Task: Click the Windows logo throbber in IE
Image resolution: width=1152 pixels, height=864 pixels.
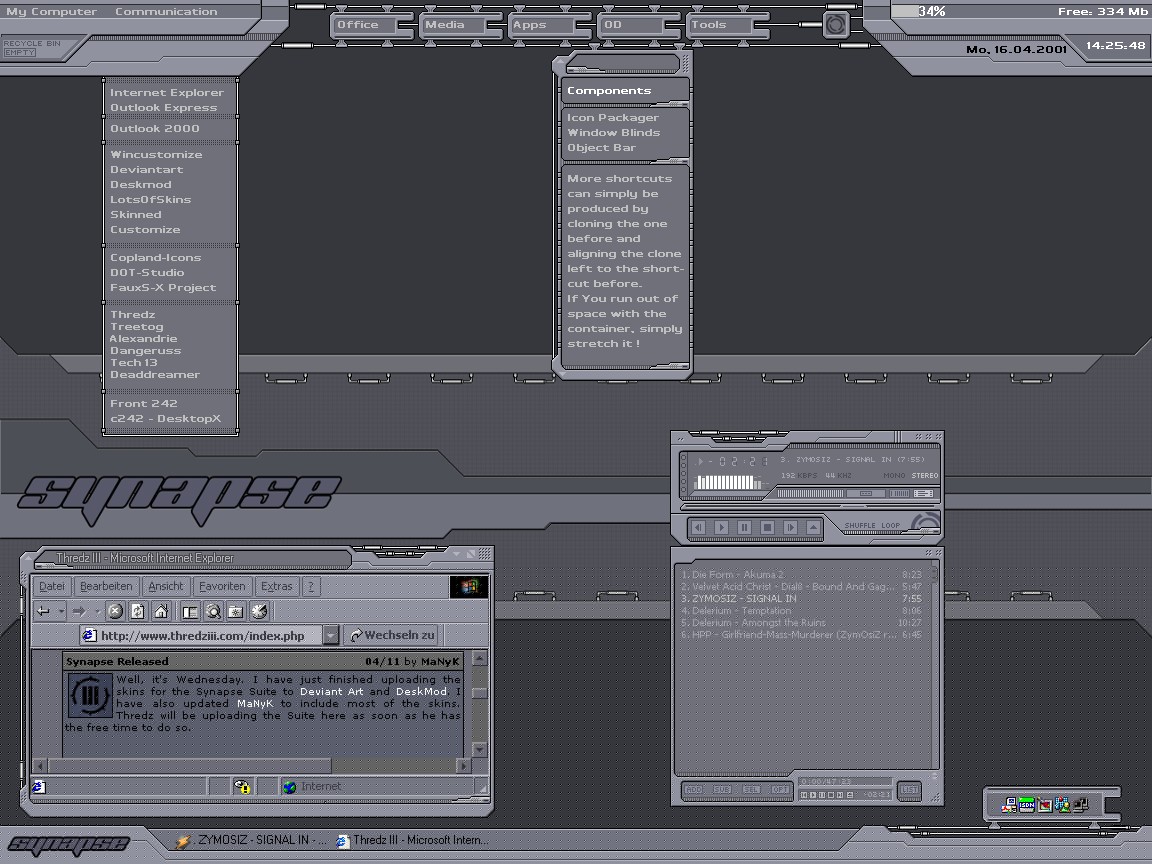Action: (x=469, y=586)
